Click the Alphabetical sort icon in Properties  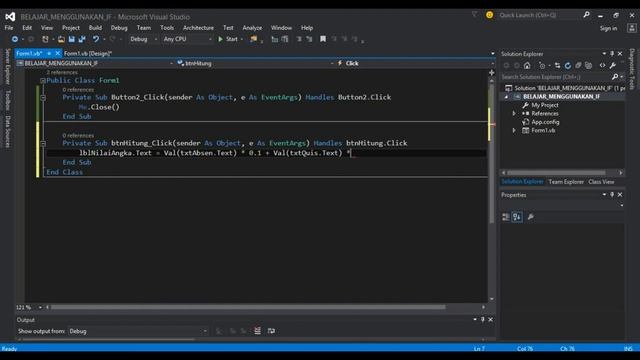coord(517,217)
